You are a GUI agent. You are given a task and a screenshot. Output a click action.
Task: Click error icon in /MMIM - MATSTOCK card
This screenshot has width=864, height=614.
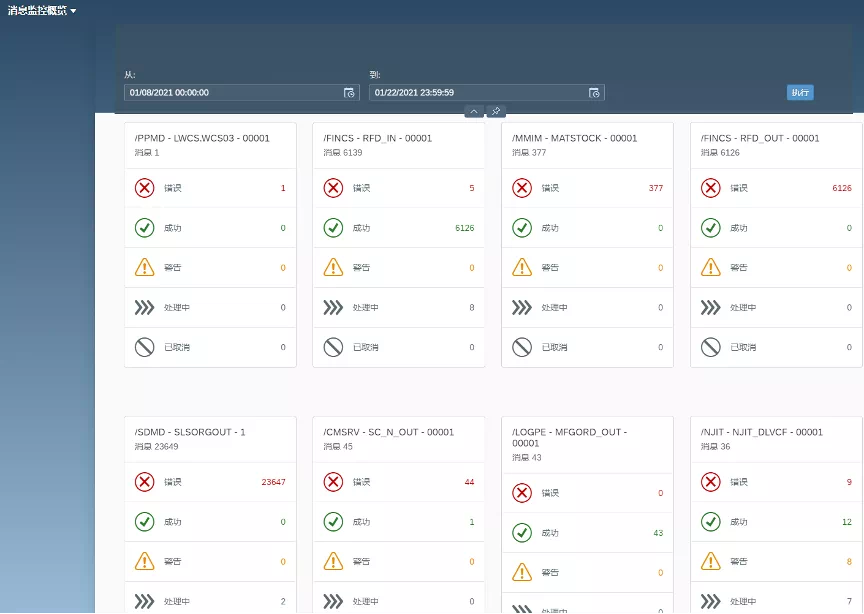[522, 188]
